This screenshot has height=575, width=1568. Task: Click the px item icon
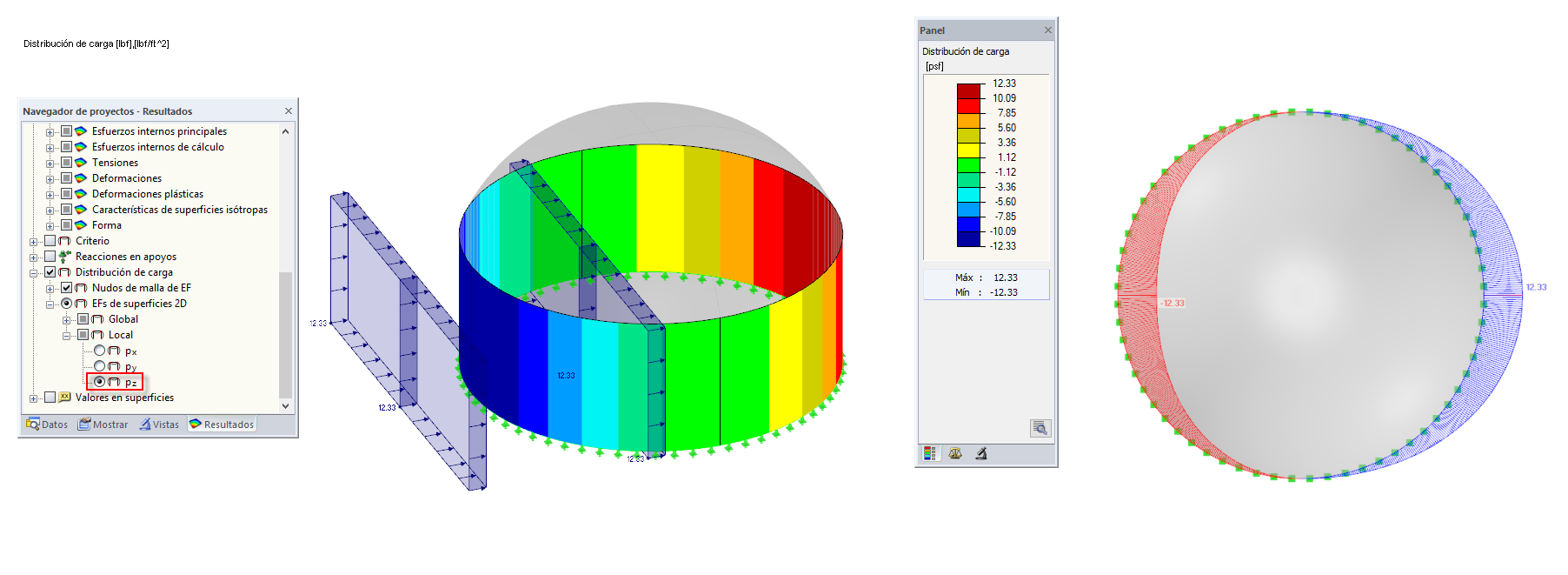pos(114,351)
